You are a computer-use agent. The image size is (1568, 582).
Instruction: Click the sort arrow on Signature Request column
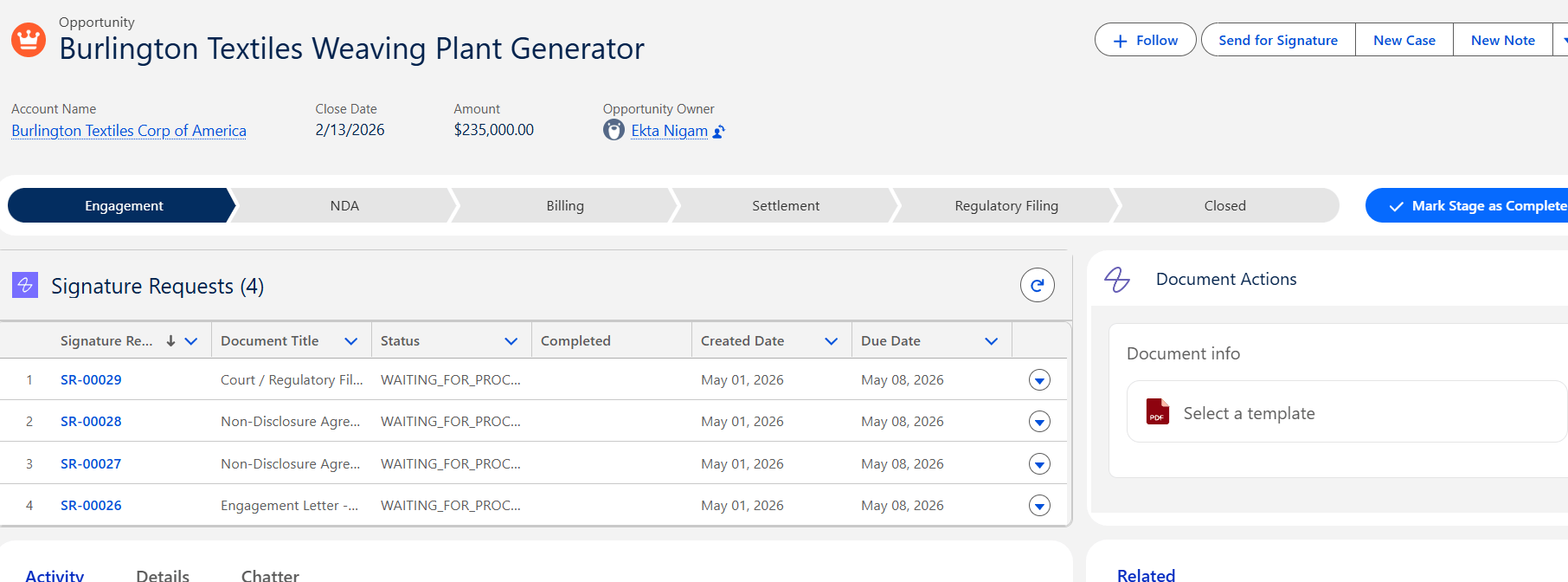coord(170,341)
